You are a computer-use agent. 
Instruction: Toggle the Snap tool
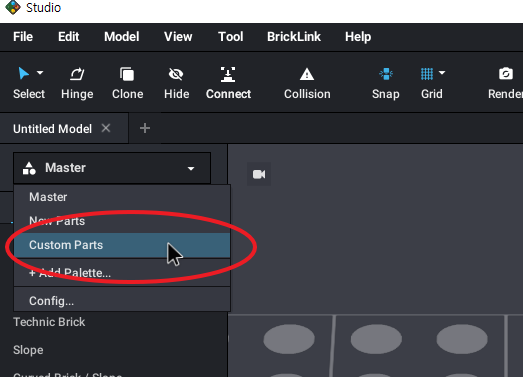tap(386, 83)
